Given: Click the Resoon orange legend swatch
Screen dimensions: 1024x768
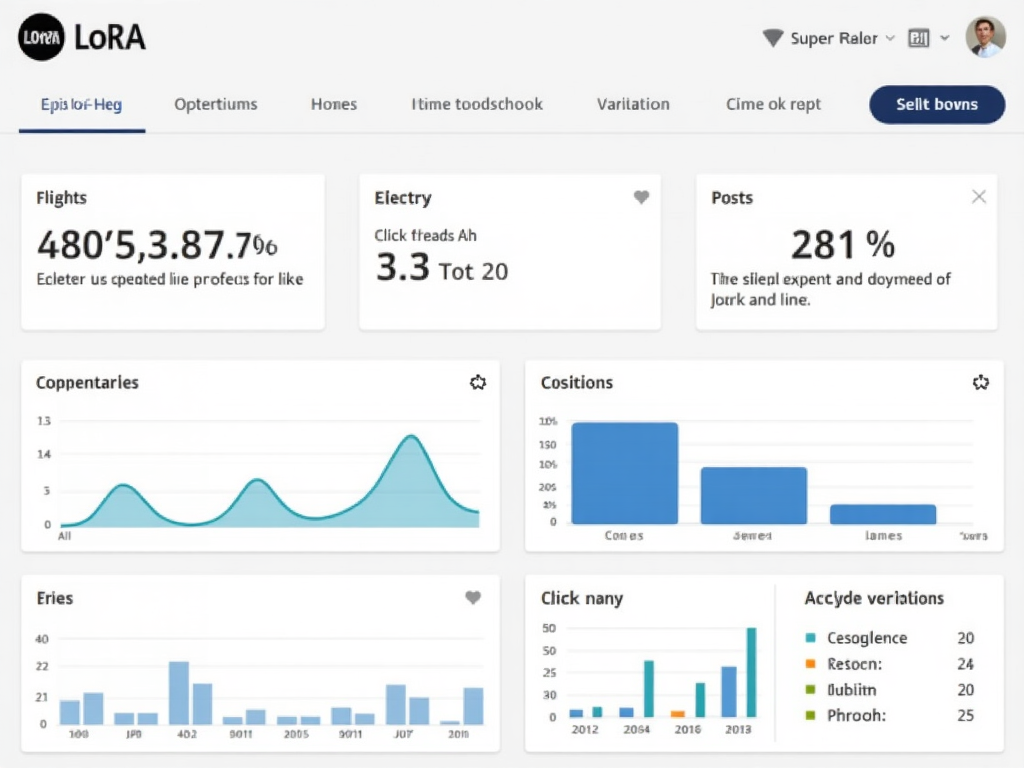Looking at the screenshot, I should [x=811, y=664].
